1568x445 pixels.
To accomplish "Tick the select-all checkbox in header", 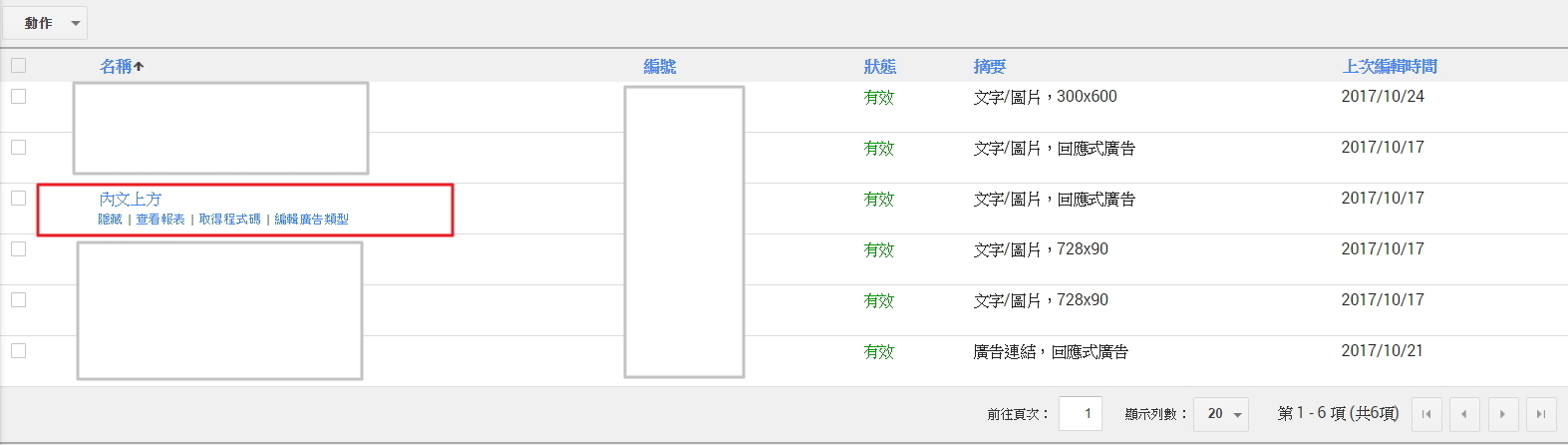I will point(18,66).
